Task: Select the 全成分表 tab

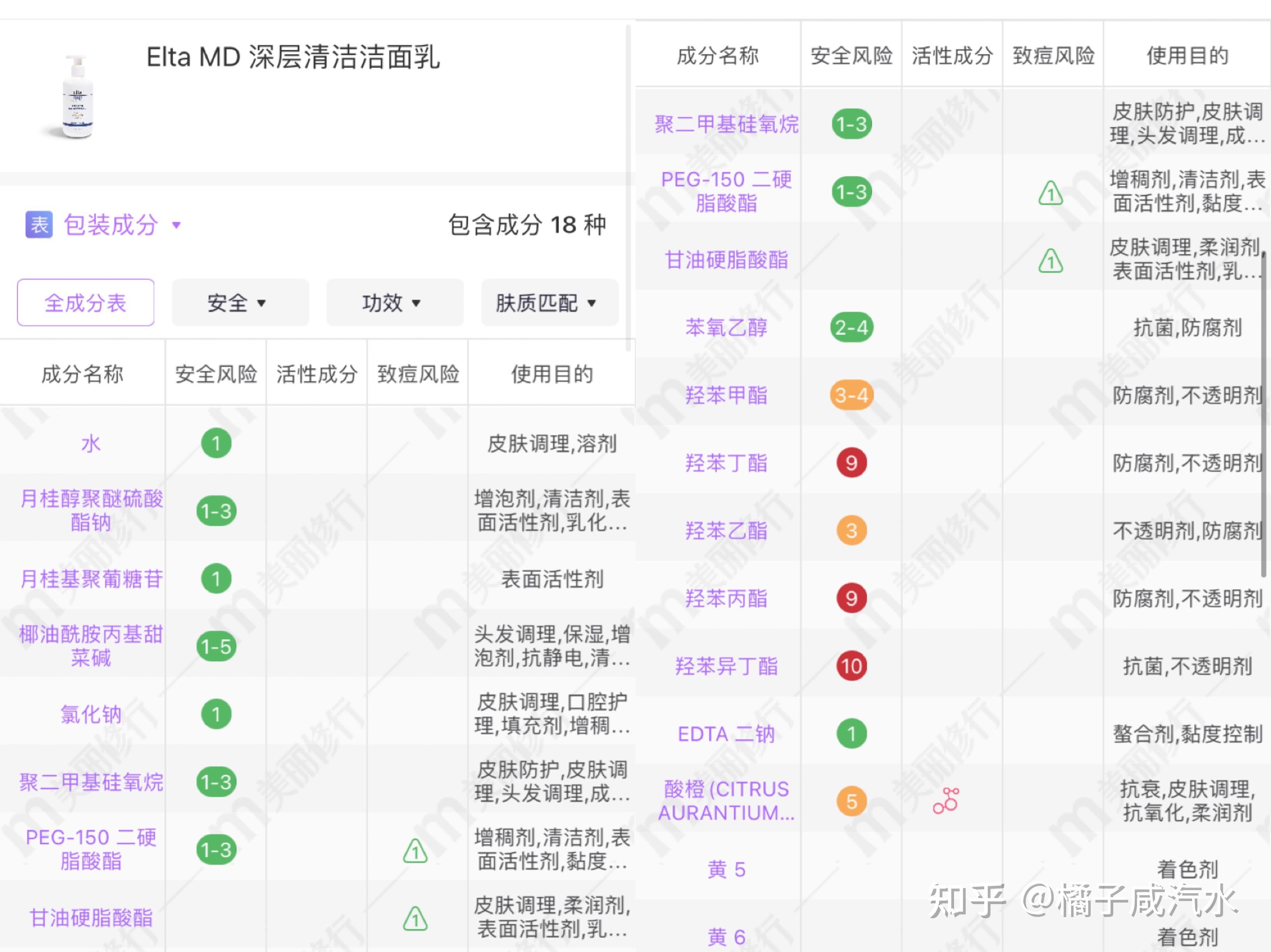Action: 86,302
